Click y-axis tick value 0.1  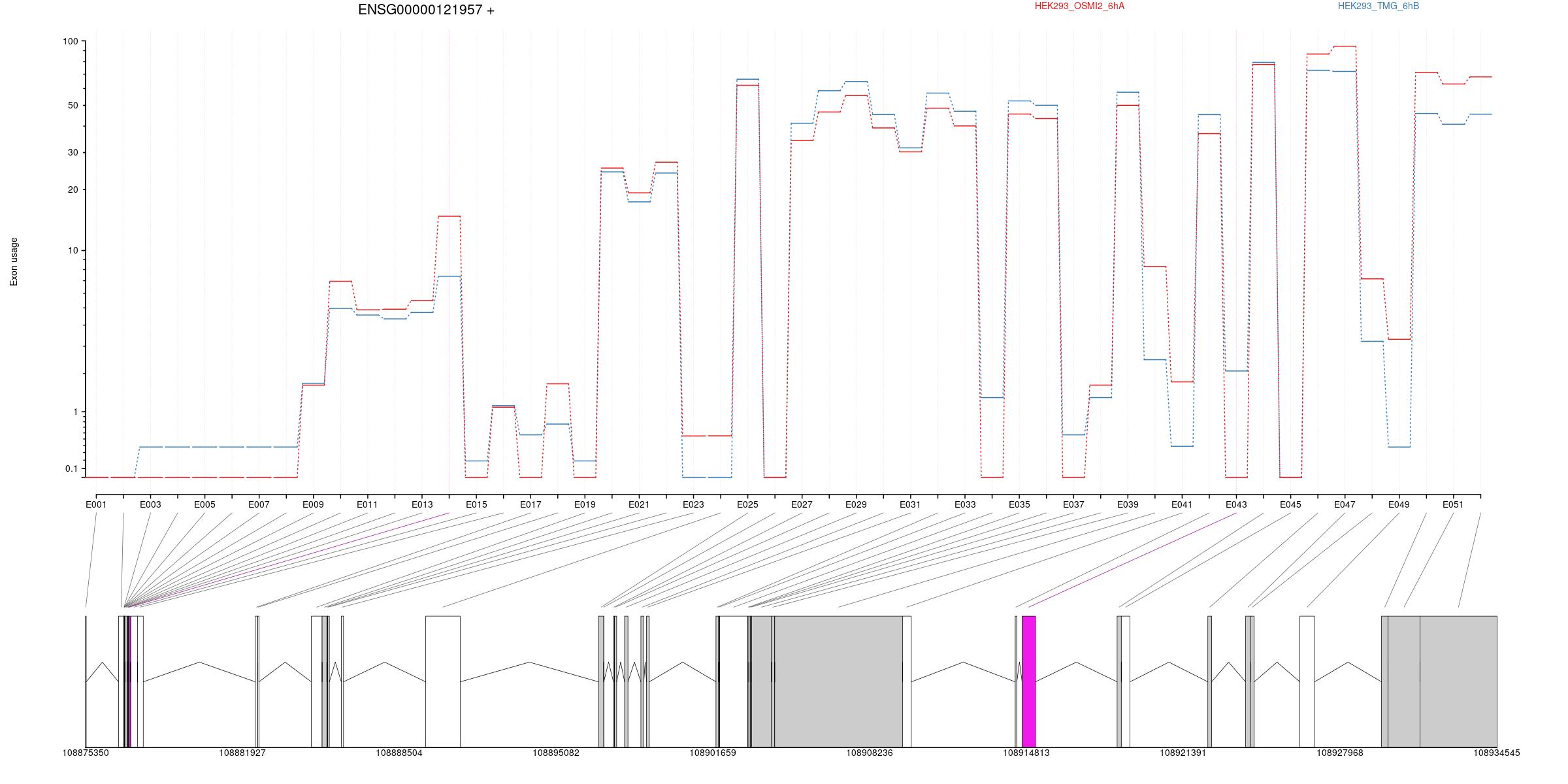(x=71, y=468)
